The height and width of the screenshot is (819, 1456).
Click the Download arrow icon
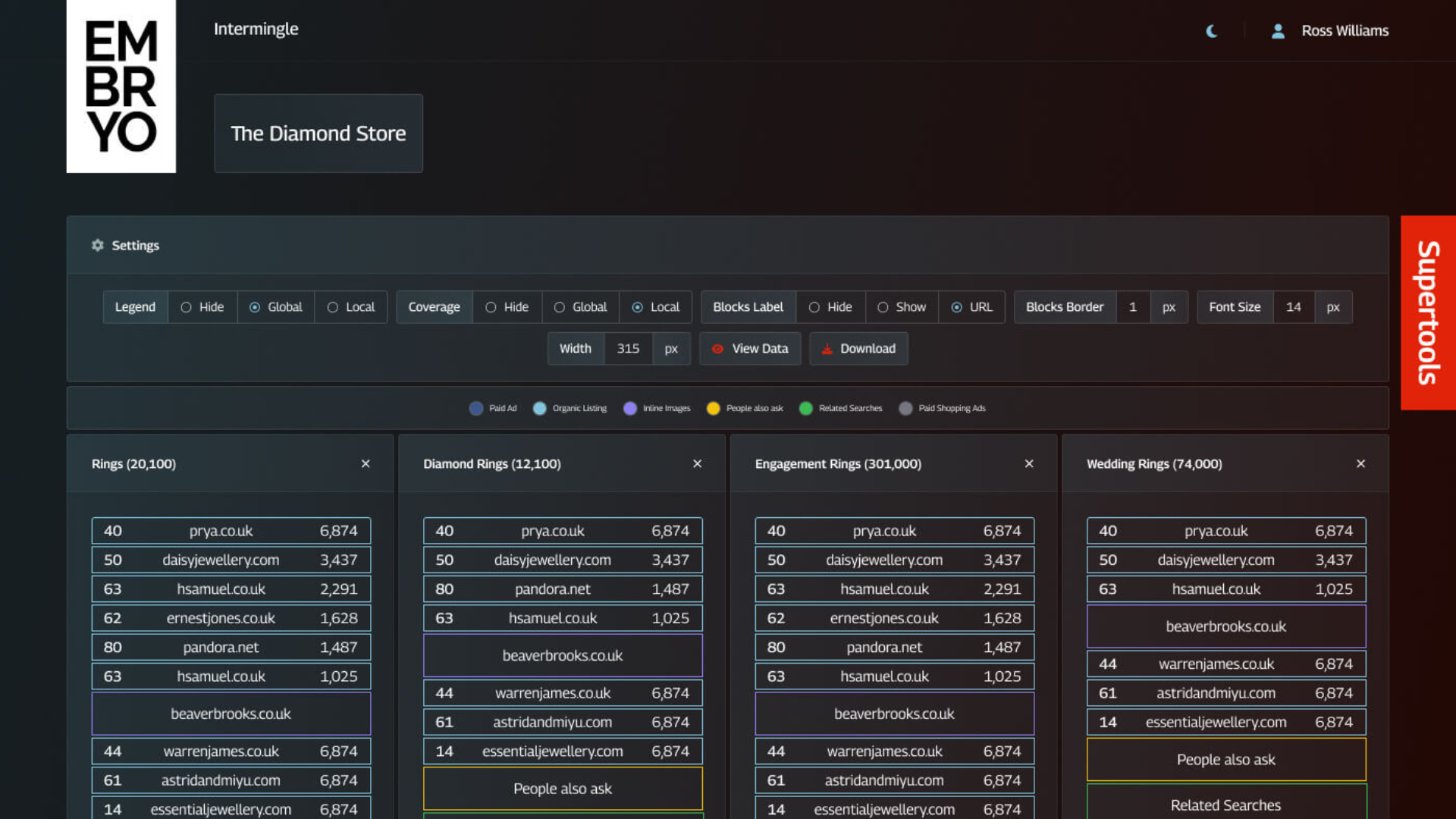click(827, 349)
